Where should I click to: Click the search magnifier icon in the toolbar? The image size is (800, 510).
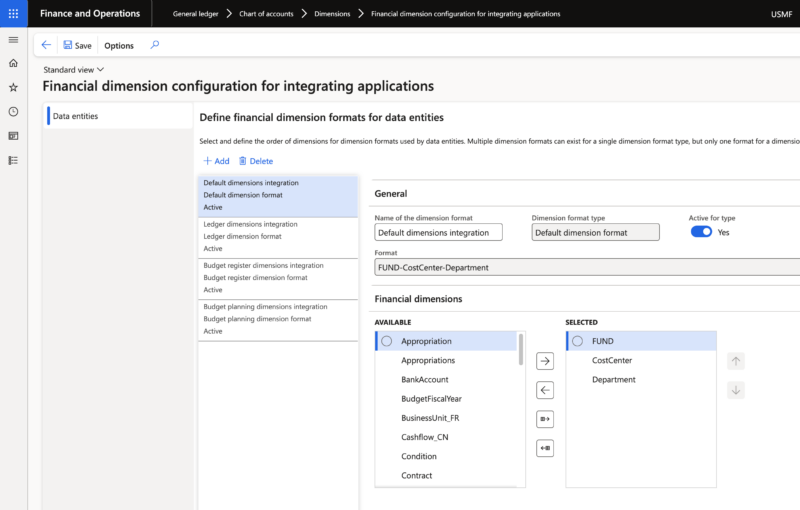(154, 45)
